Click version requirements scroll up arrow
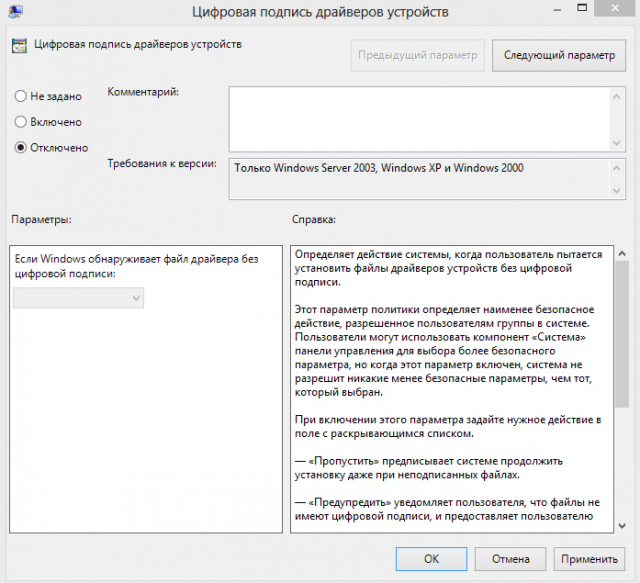This screenshot has width=640, height=583. (x=617, y=168)
